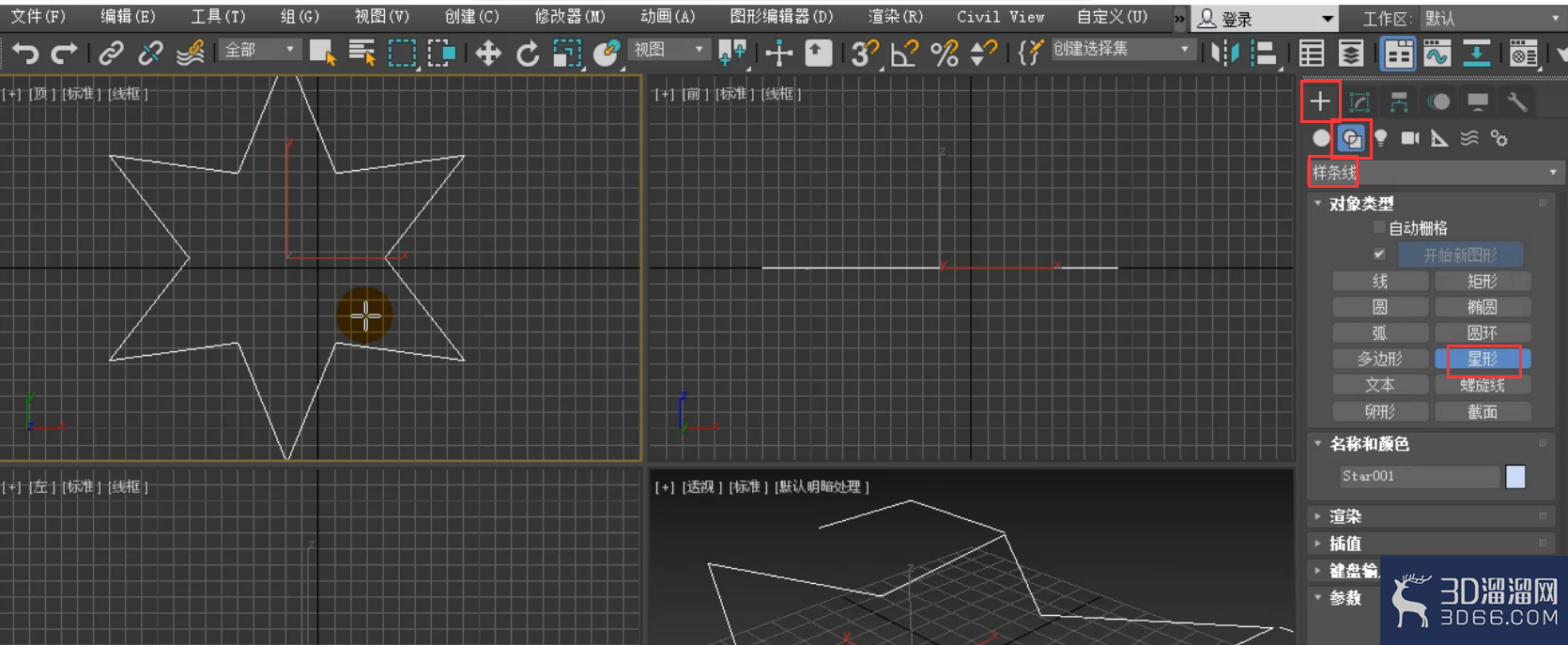The width and height of the screenshot is (1568, 645).
Task: Uncheck the 开始新图形 checkbox
Action: (1379, 253)
